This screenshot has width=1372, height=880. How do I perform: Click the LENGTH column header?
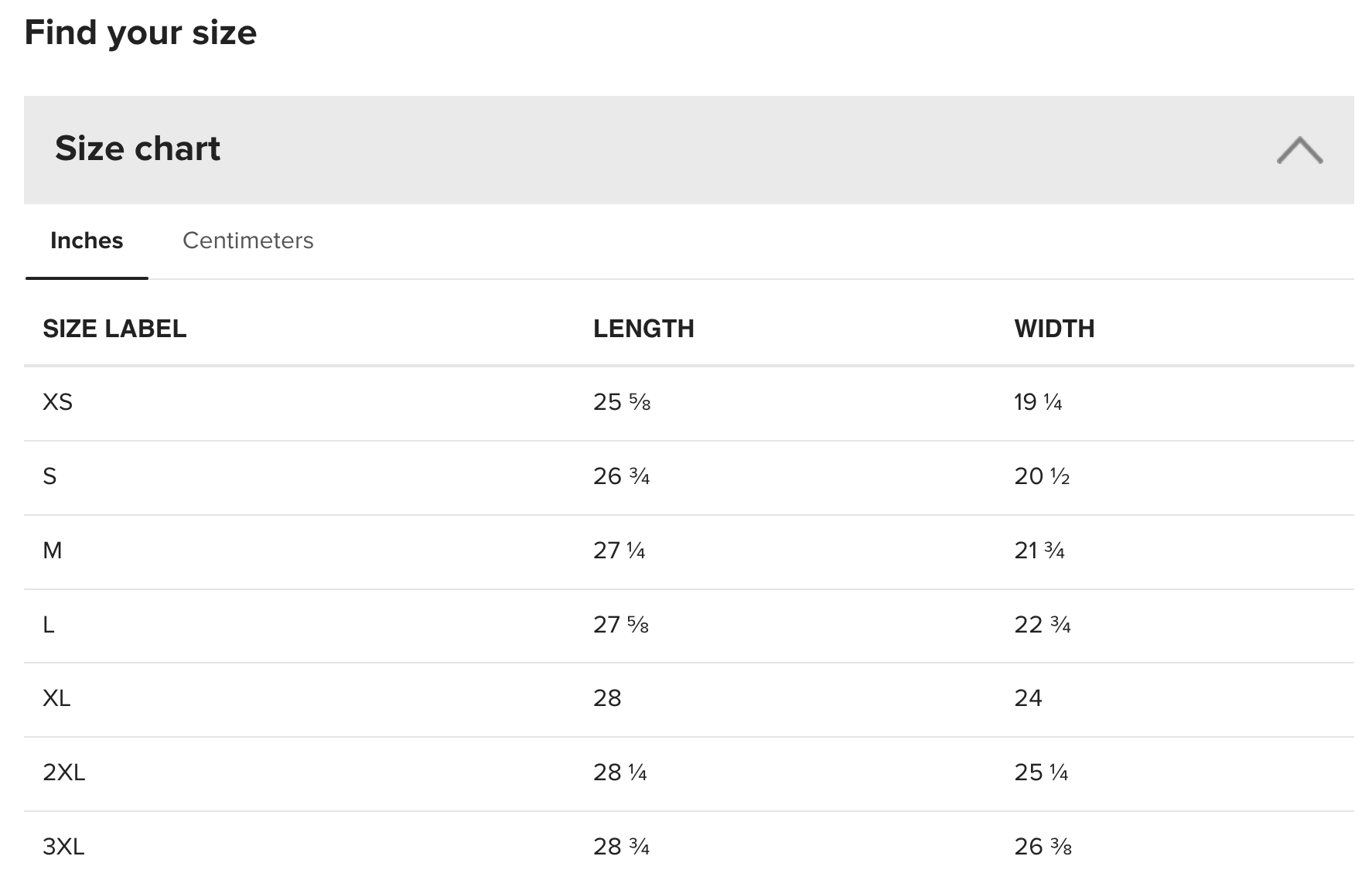643,329
